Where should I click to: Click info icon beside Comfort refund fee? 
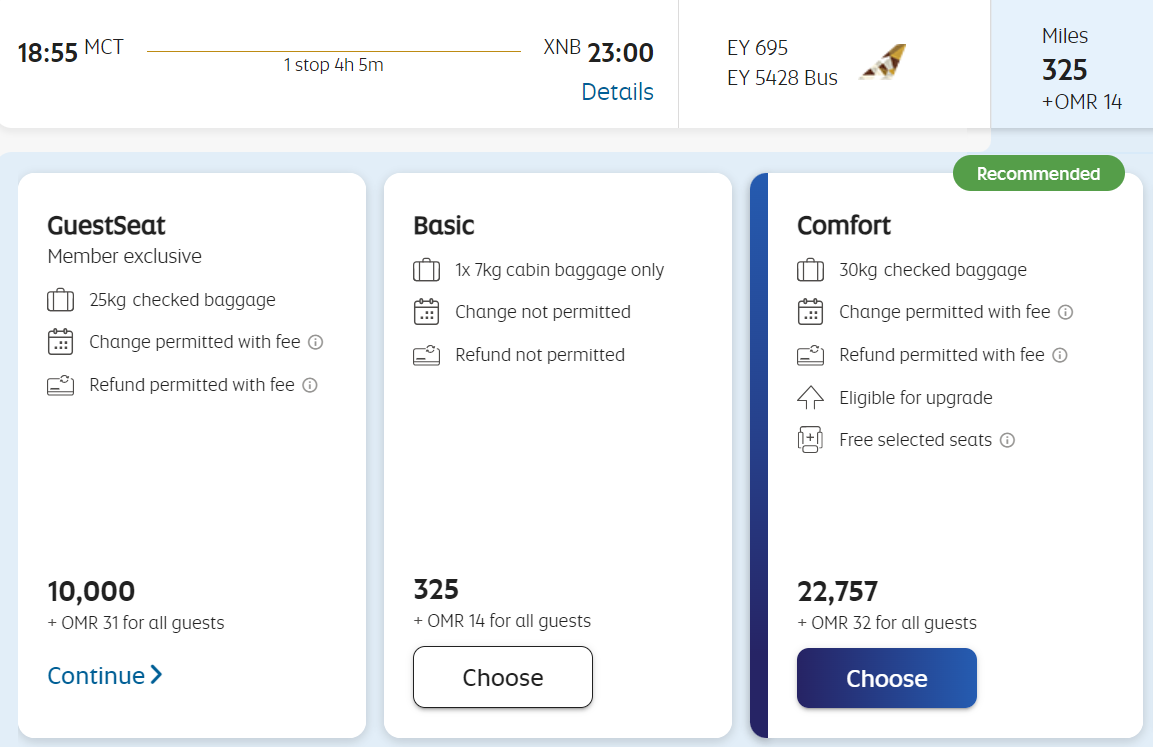coord(1060,355)
